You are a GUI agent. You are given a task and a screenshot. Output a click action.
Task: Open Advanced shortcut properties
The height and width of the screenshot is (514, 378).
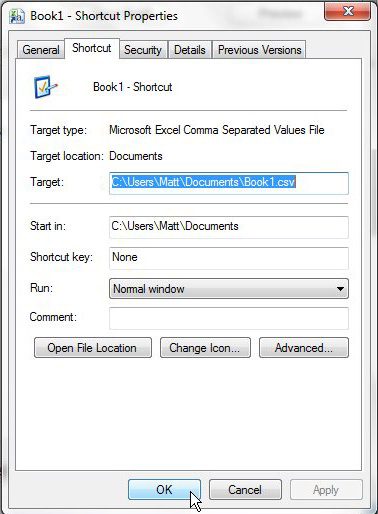pos(304,348)
